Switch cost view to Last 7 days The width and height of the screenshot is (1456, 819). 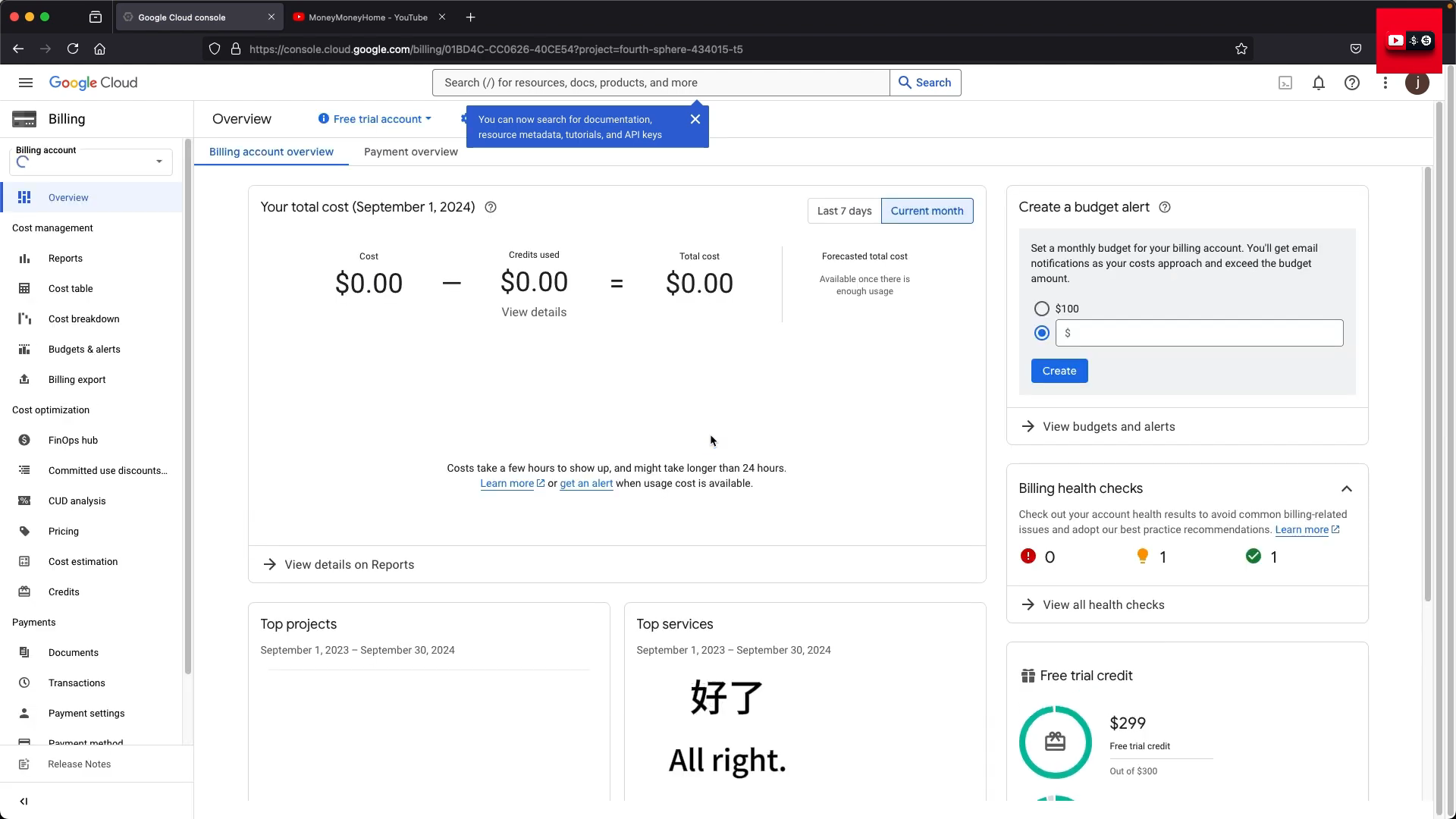pyautogui.click(x=844, y=211)
